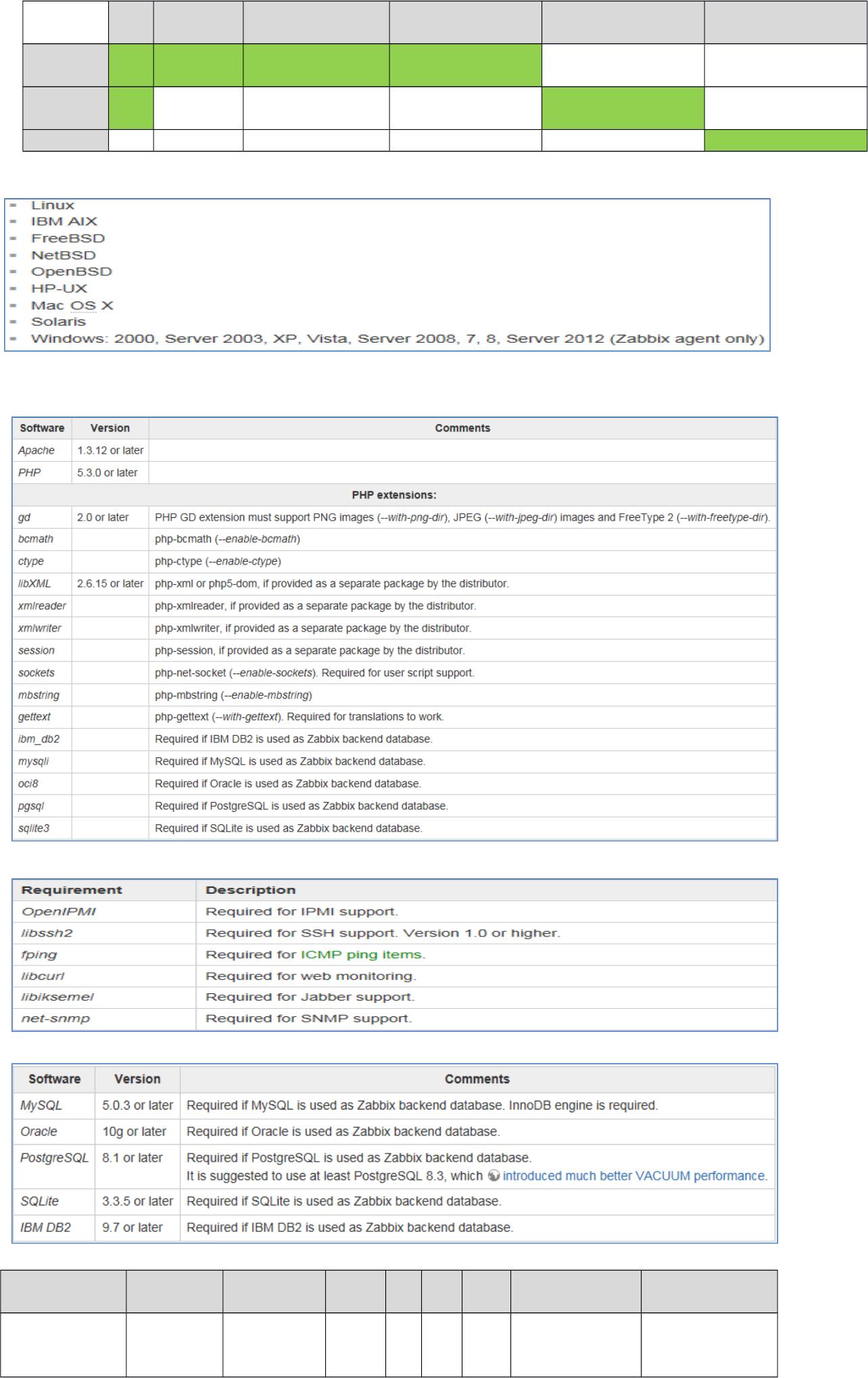Select "Required for IPMI support." description
Viewport: 868px width, 1378px height.
(x=302, y=911)
